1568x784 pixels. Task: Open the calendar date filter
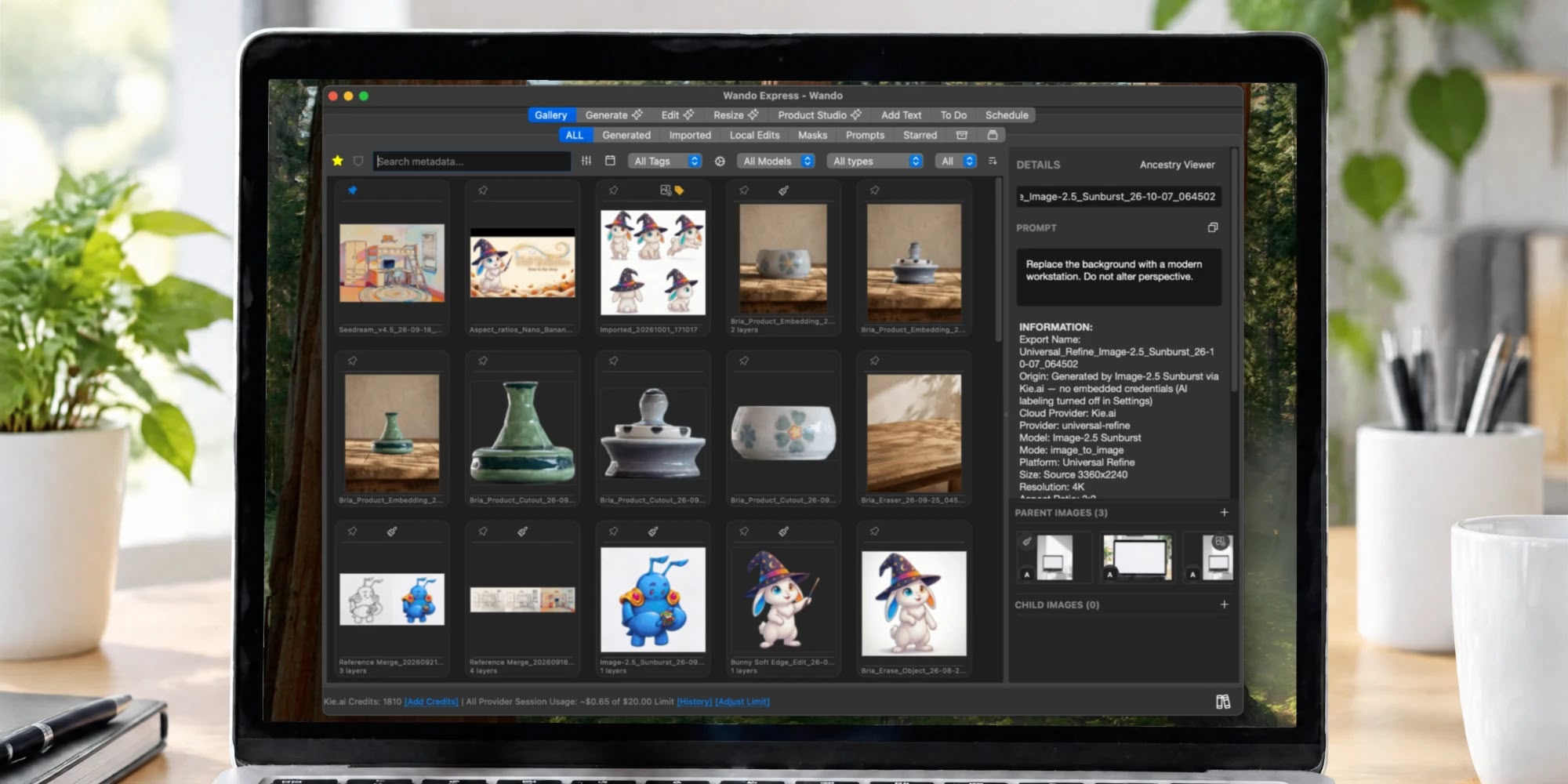pos(610,161)
